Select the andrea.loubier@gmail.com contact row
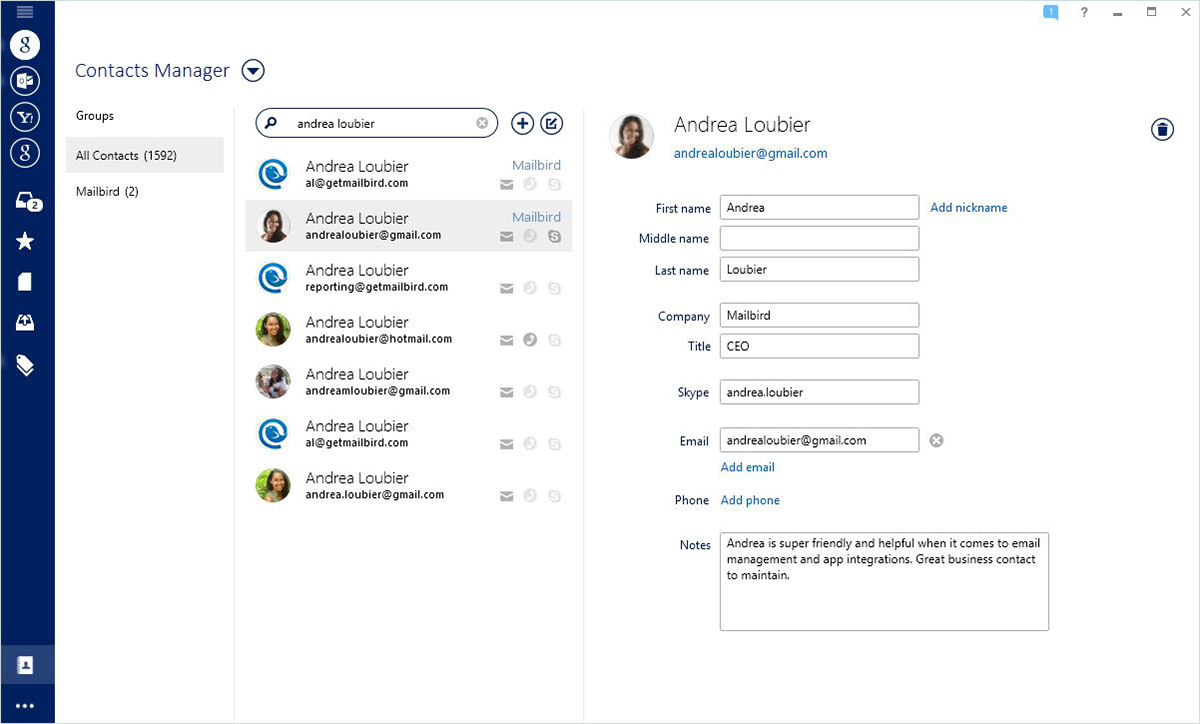This screenshot has width=1200, height=724. pos(409,486)
